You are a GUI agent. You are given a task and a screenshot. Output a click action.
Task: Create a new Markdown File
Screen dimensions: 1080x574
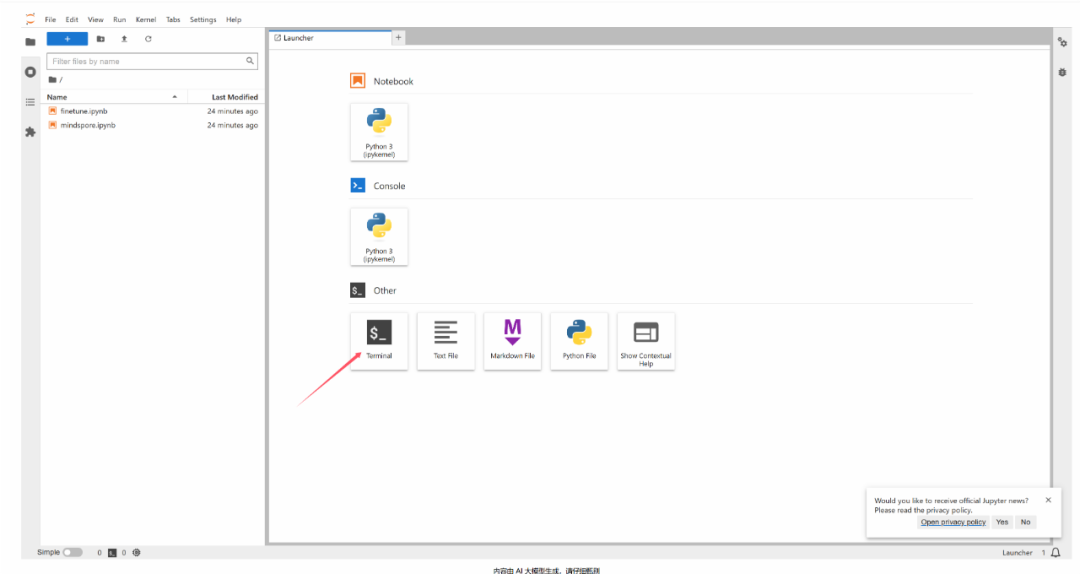(x=512, y=341)
